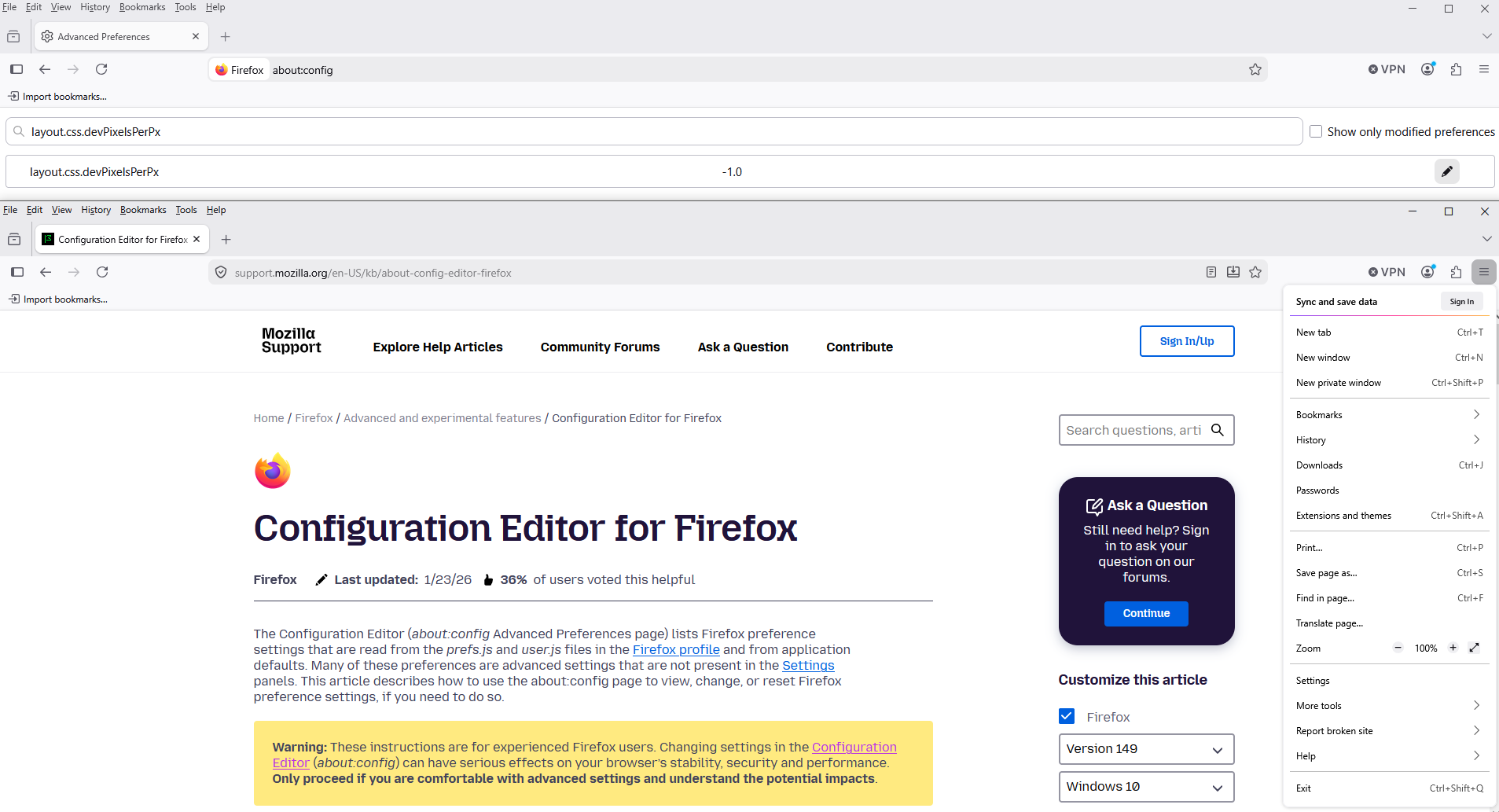Expand the Help submenu in the app menu
1499x812 pixels.
click(x=1390, y=756)
